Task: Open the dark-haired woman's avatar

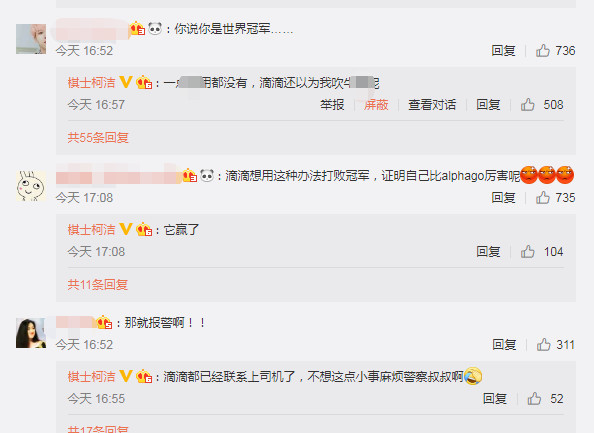Action: coord(31,333)
